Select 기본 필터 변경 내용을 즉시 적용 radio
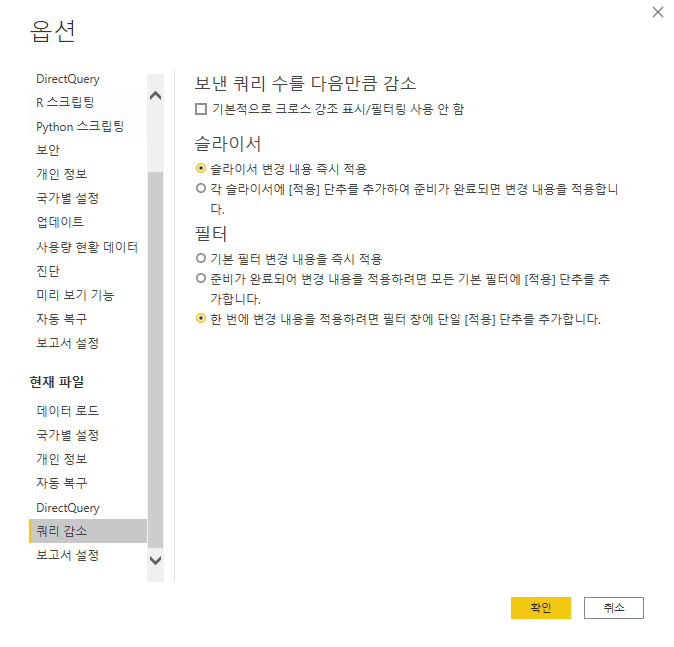This screenshot has width=674, height=647. (x=201, y=258)
